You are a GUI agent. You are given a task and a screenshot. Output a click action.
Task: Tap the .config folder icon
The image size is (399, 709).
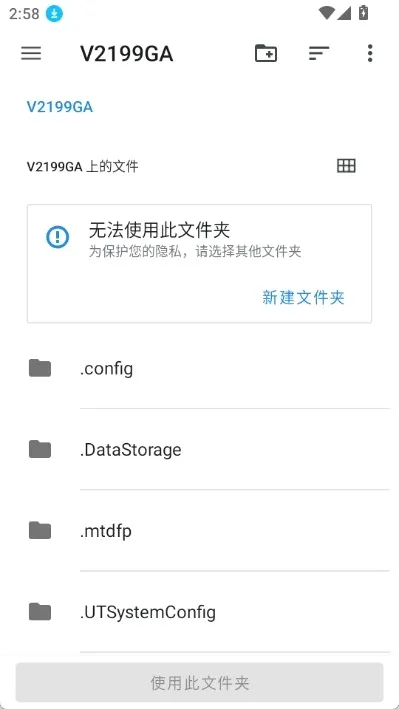pos(40,368)
